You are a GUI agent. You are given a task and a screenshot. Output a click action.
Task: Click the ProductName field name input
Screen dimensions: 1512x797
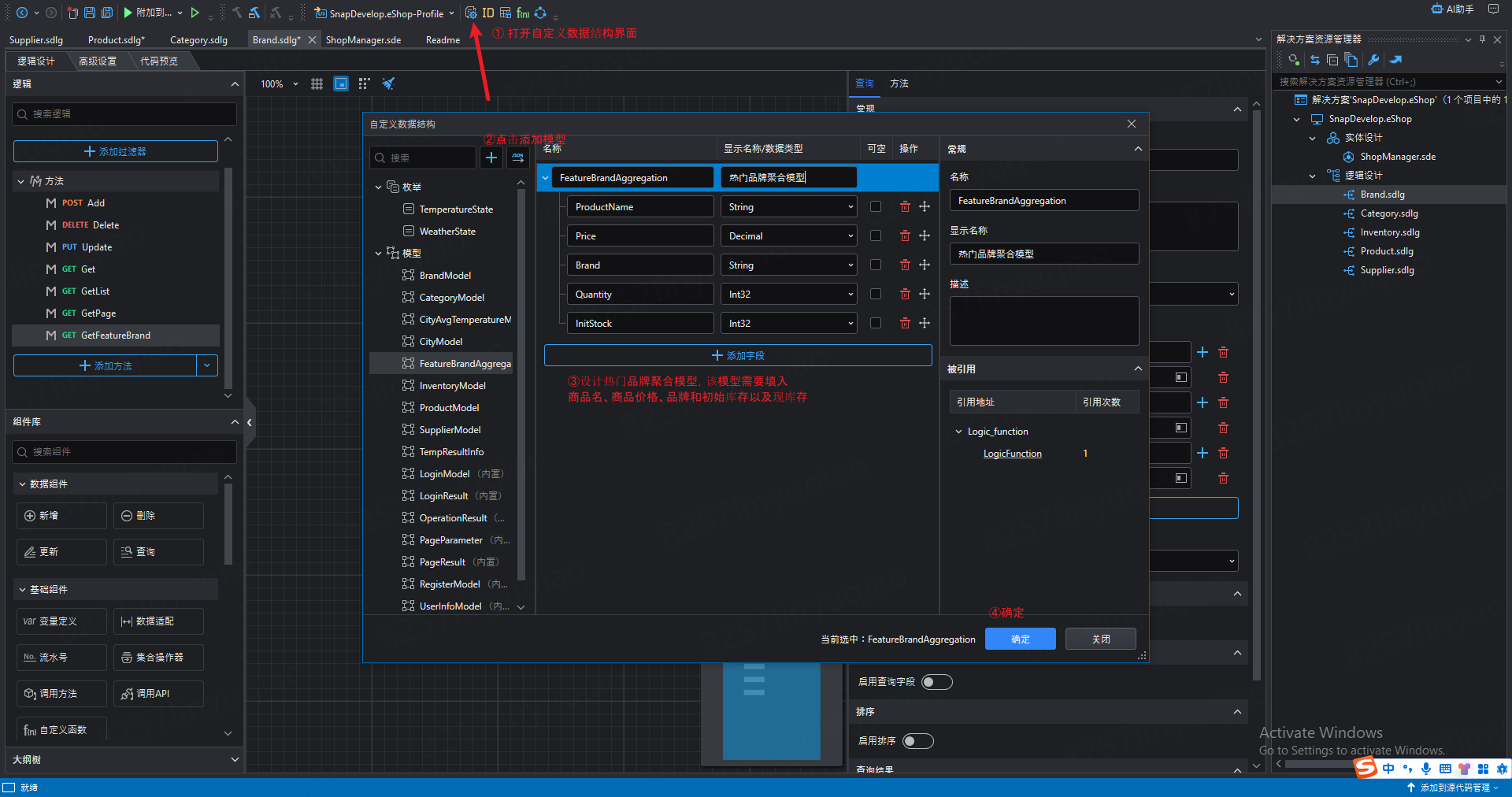(639, 207)
